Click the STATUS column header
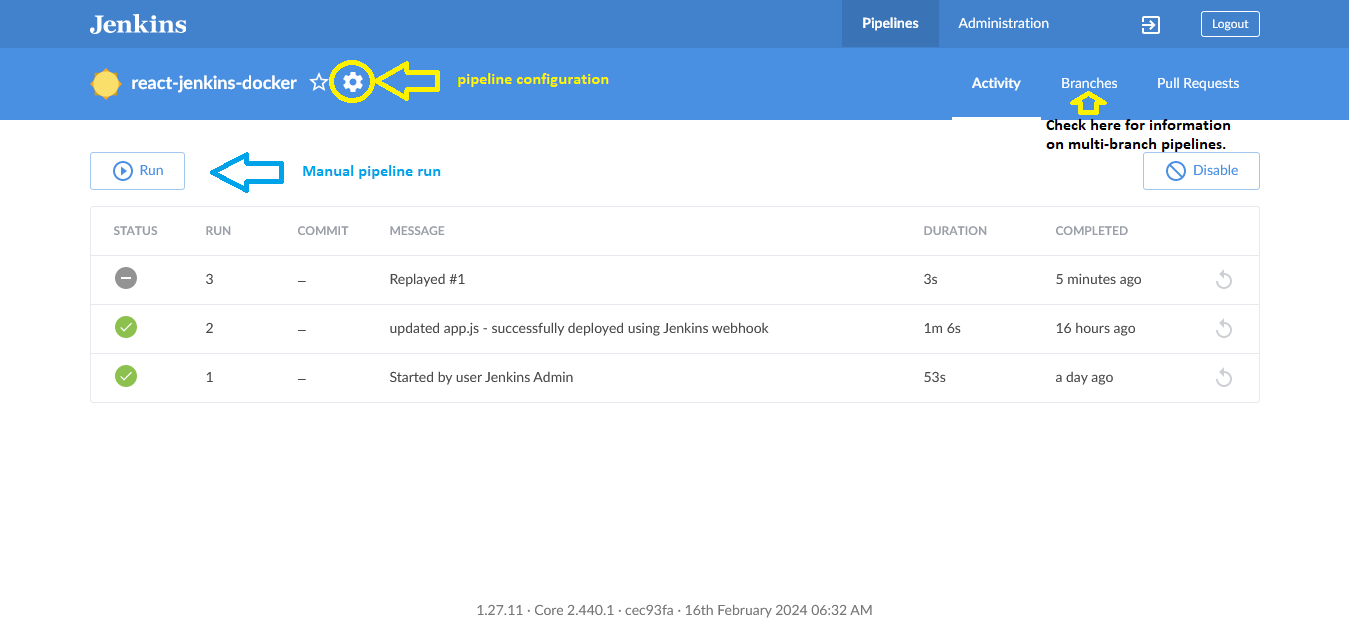 coord(136,231)
